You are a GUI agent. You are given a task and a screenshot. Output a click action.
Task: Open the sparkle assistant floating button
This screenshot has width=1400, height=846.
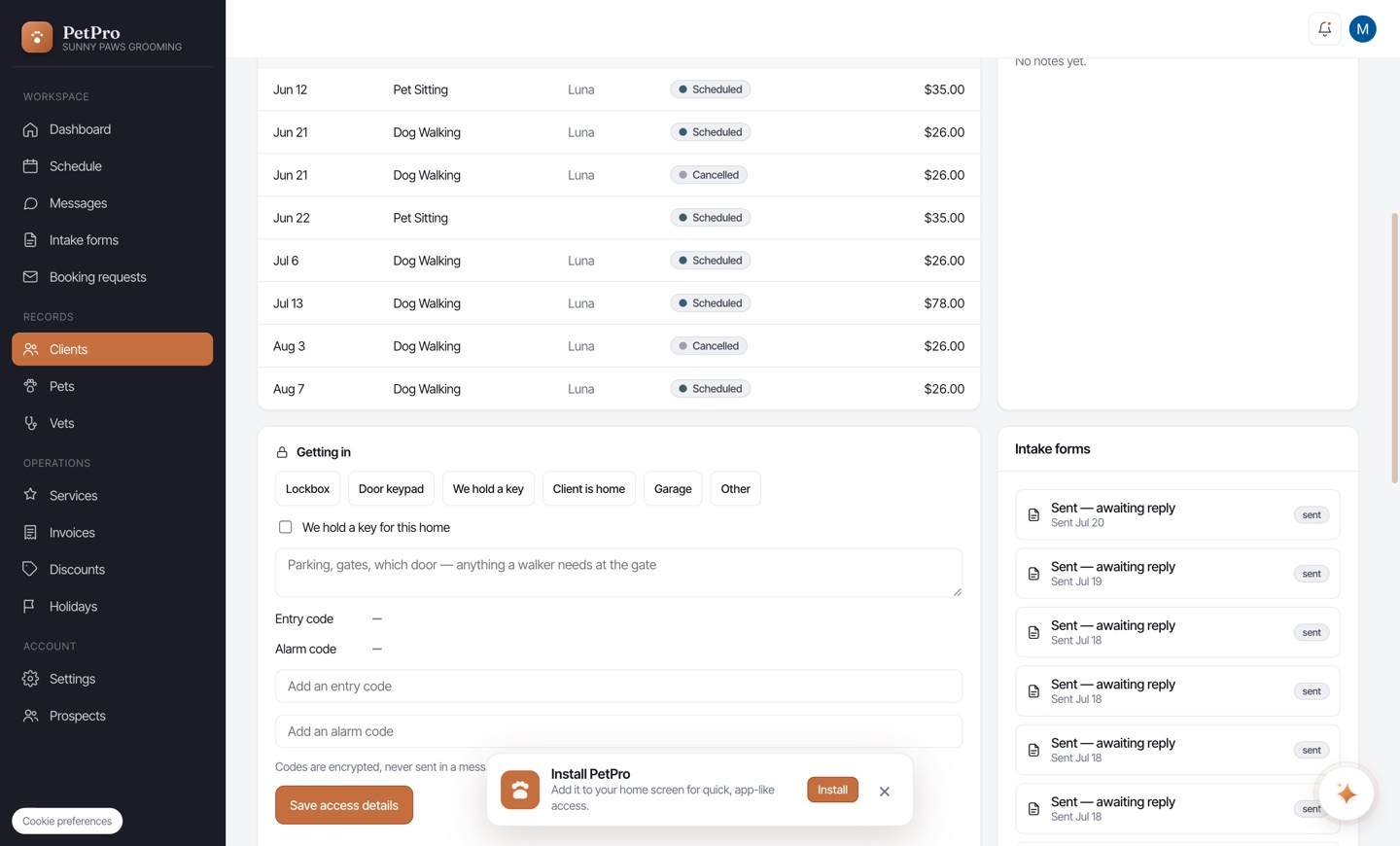1347,793
